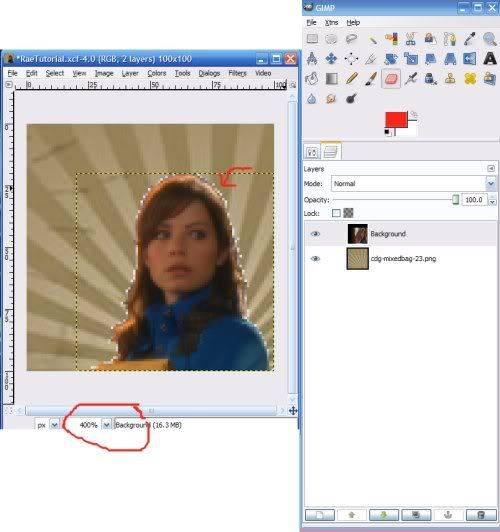Click the Background layer thumbnail

point(358,234)
